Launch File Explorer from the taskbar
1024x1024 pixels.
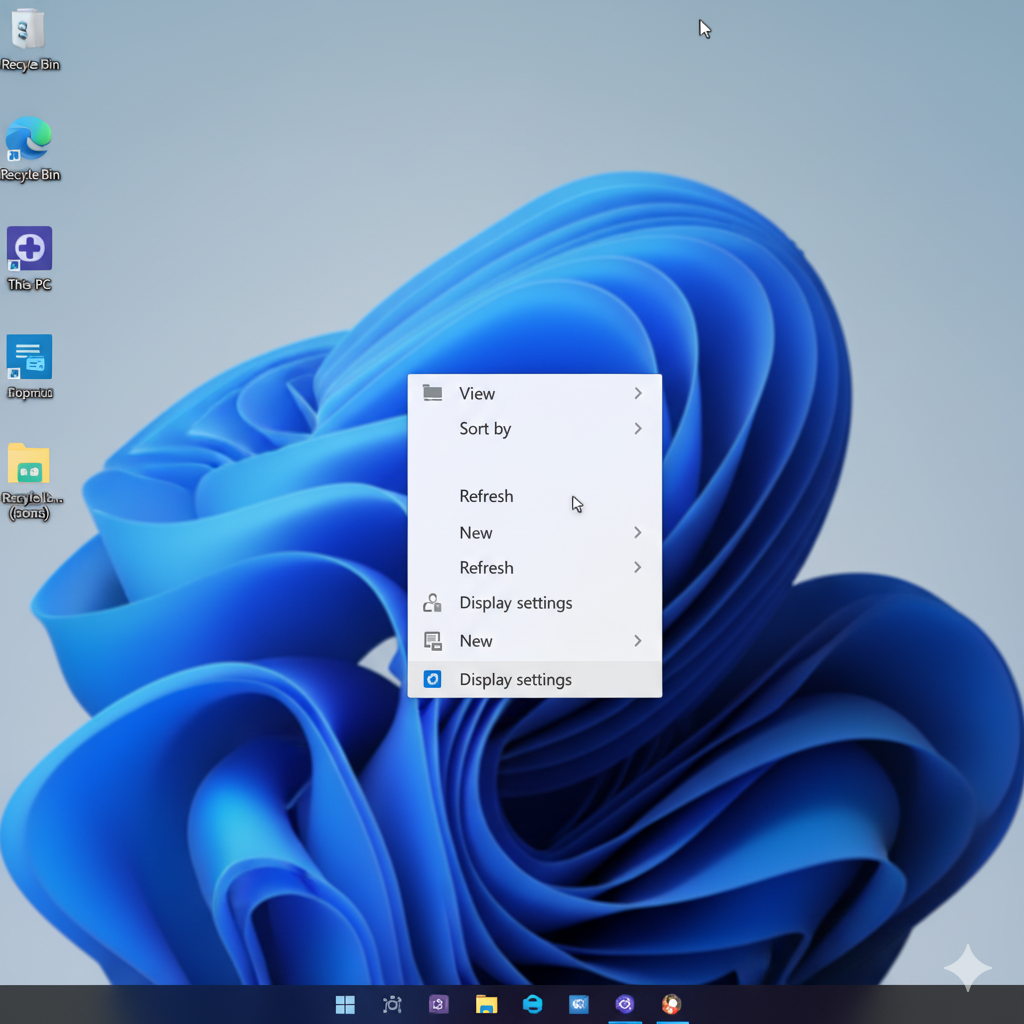pyautogui.click(x=486, y=1004)
